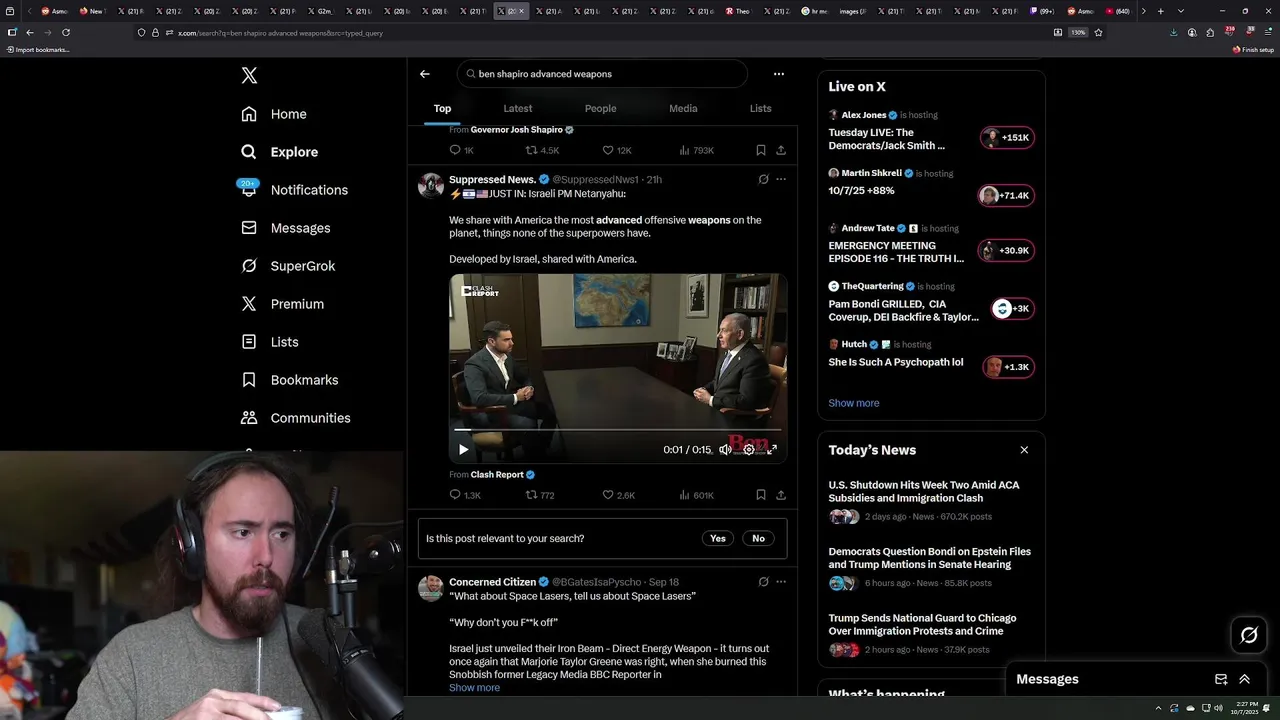Bookmark the Suppressed News post

pyautogui.click(x=761, y=495)
